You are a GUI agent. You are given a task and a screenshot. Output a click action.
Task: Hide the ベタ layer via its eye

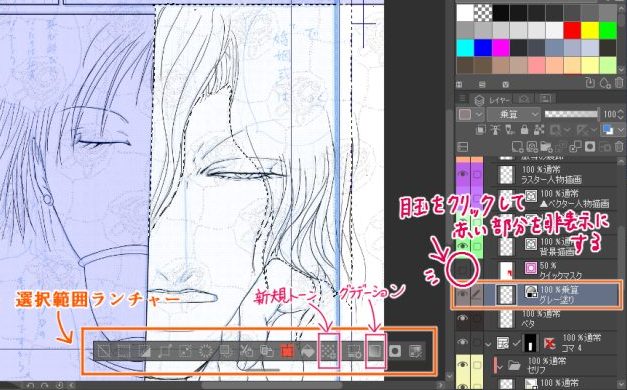(463, 318)
